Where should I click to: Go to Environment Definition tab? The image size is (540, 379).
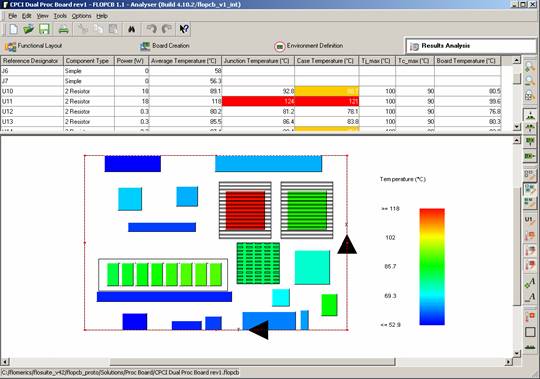point(309,46)
